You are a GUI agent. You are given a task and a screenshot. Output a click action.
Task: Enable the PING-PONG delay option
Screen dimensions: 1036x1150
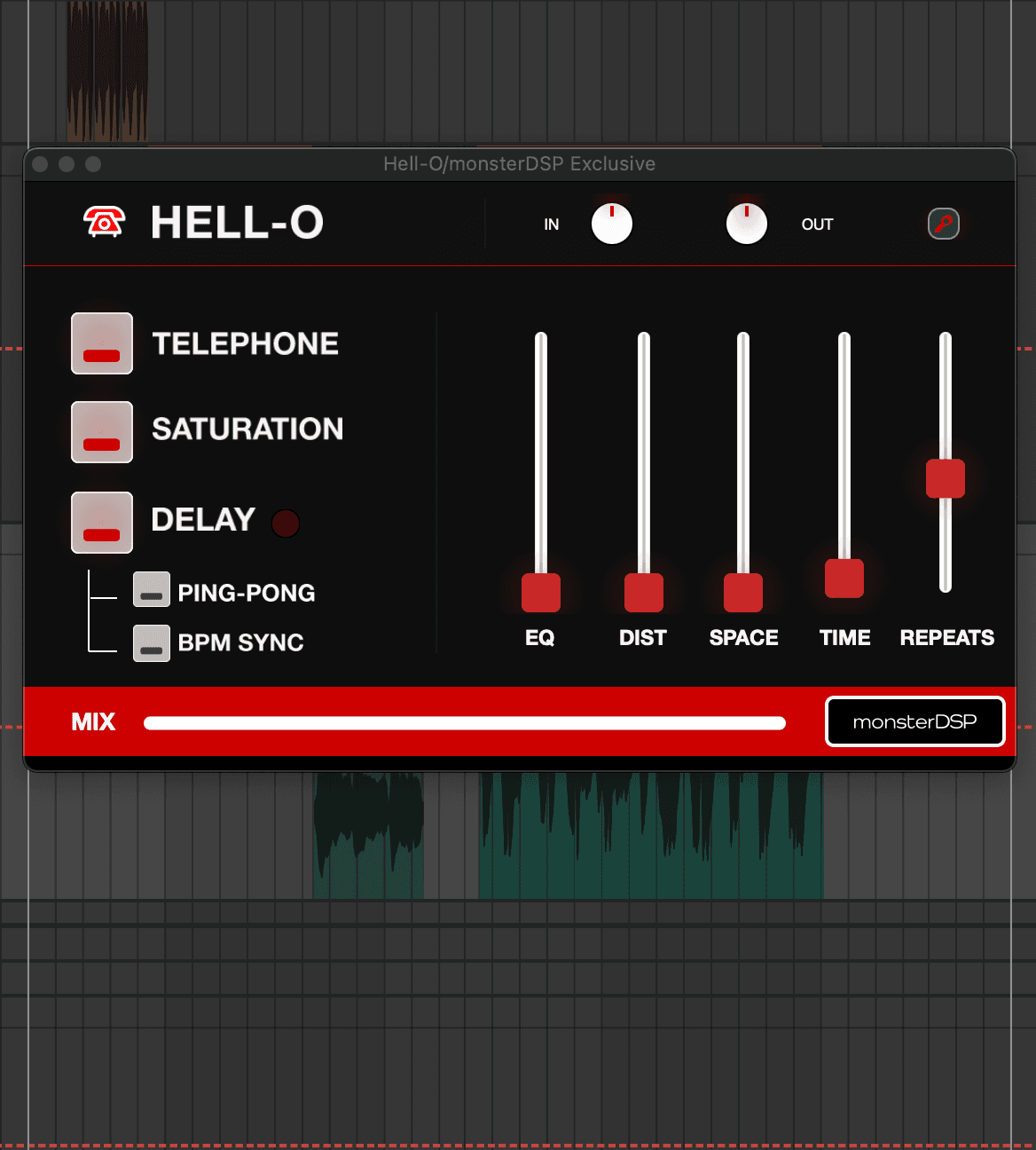coord(152,589)
